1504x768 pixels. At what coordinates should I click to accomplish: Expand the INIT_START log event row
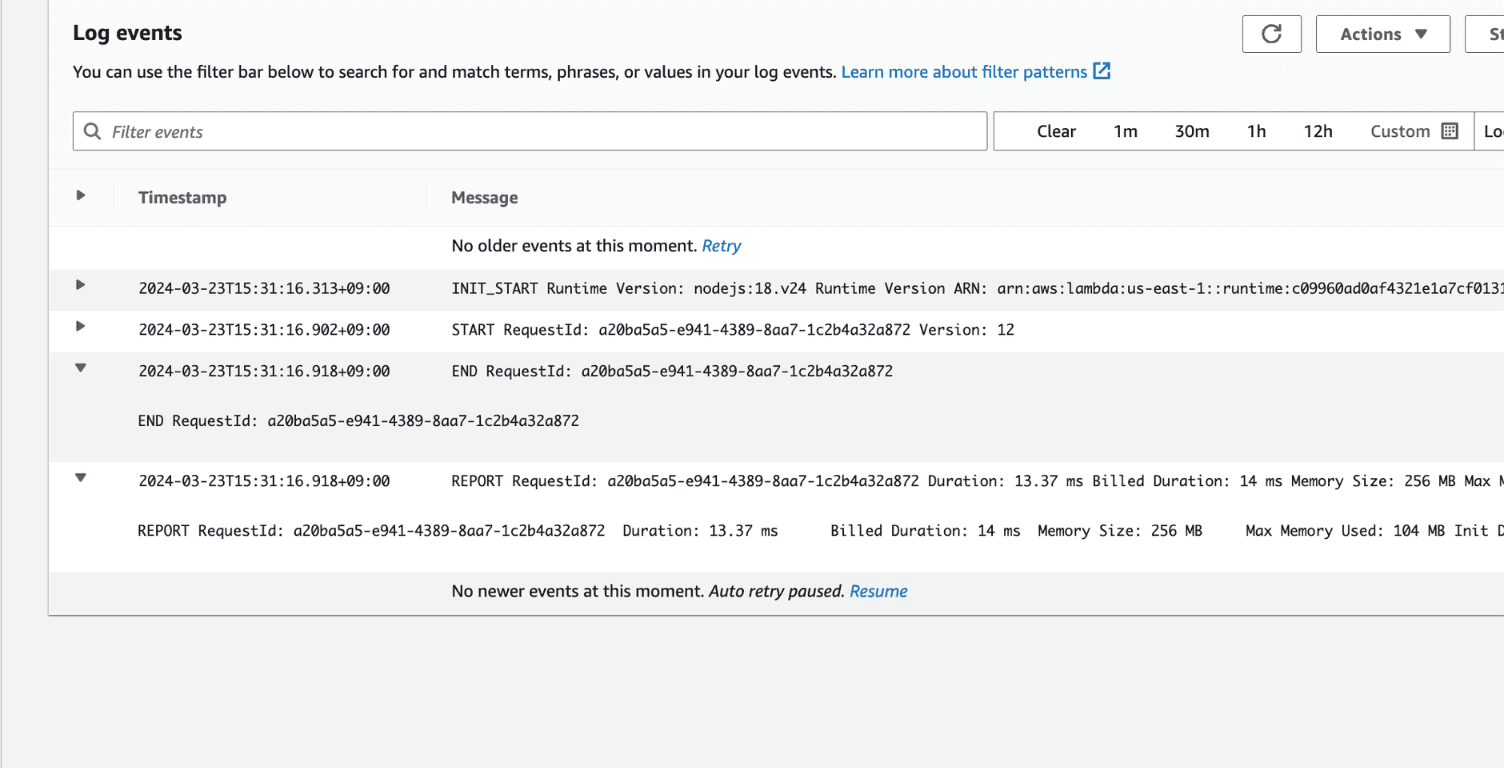point(81,285)
